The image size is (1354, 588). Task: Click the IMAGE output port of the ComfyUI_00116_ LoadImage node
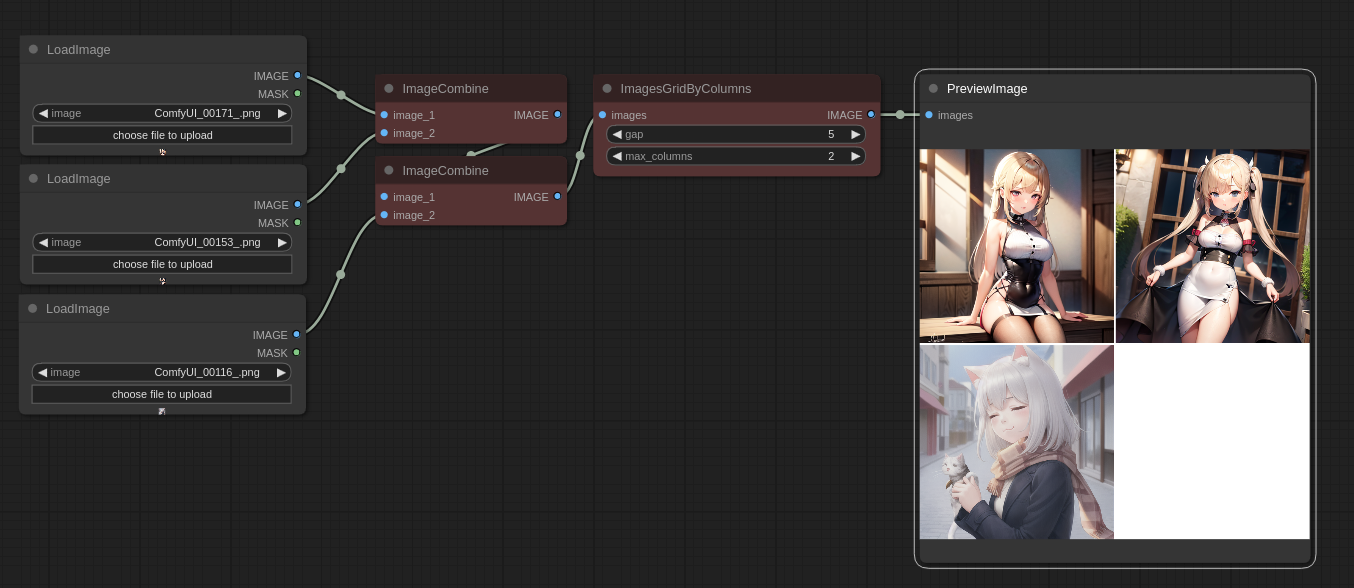296,334
